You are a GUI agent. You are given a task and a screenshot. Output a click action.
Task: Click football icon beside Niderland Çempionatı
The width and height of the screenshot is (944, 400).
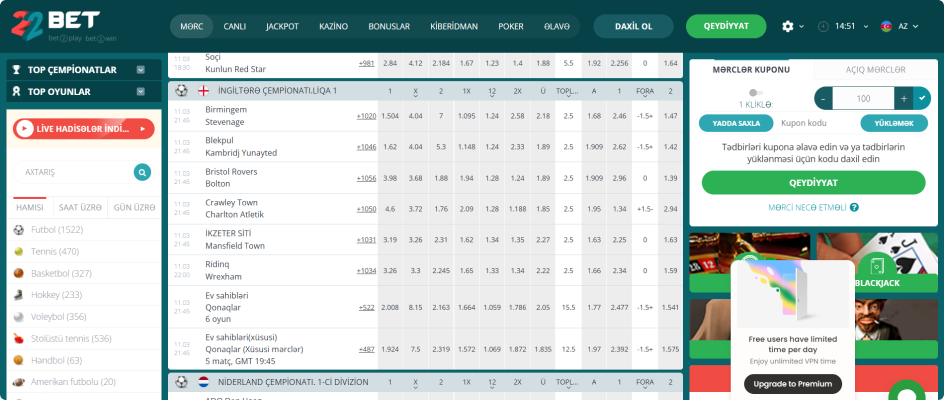[181, 382]
